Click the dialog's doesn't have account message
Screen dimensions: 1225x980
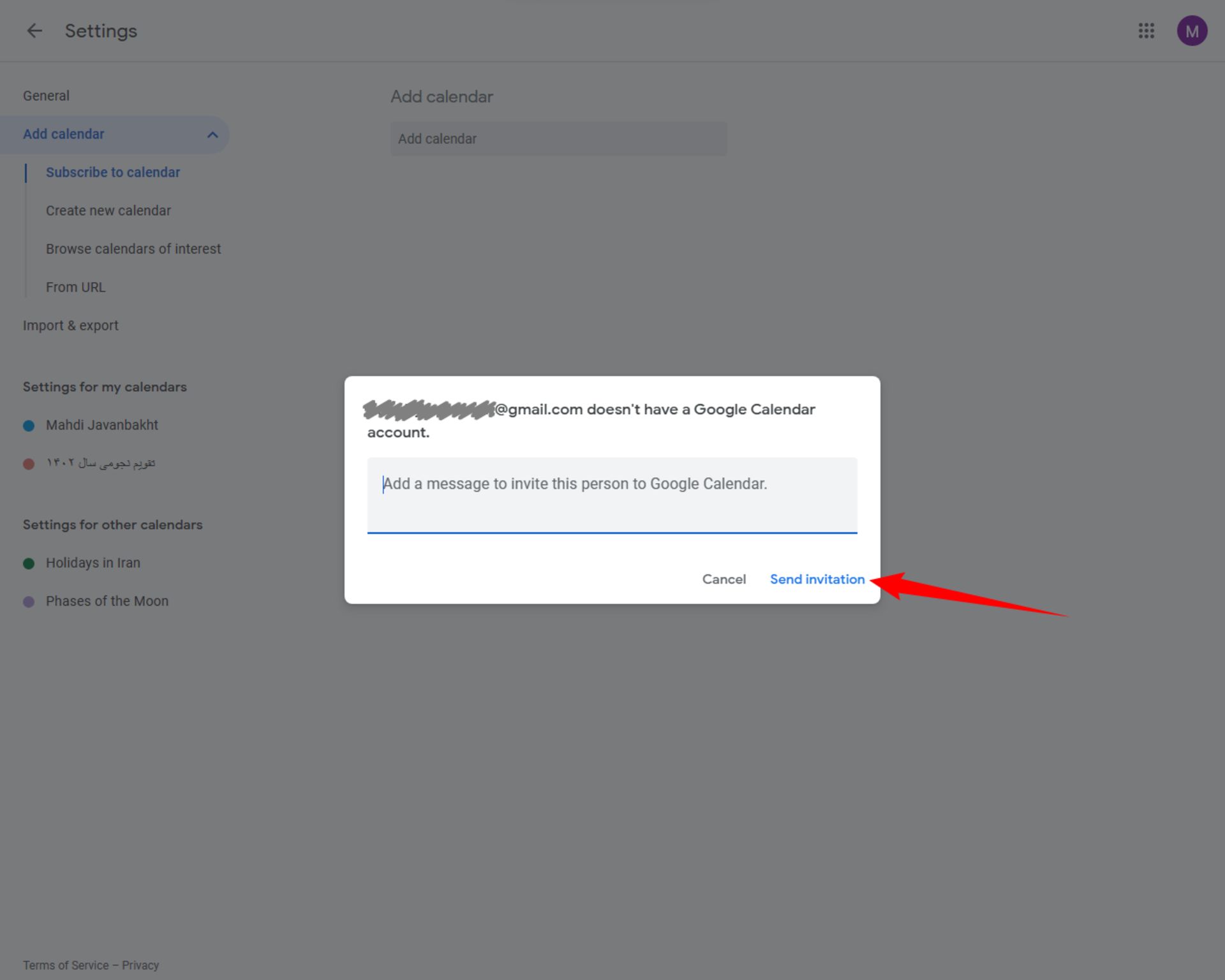click(x=591, y=420)
